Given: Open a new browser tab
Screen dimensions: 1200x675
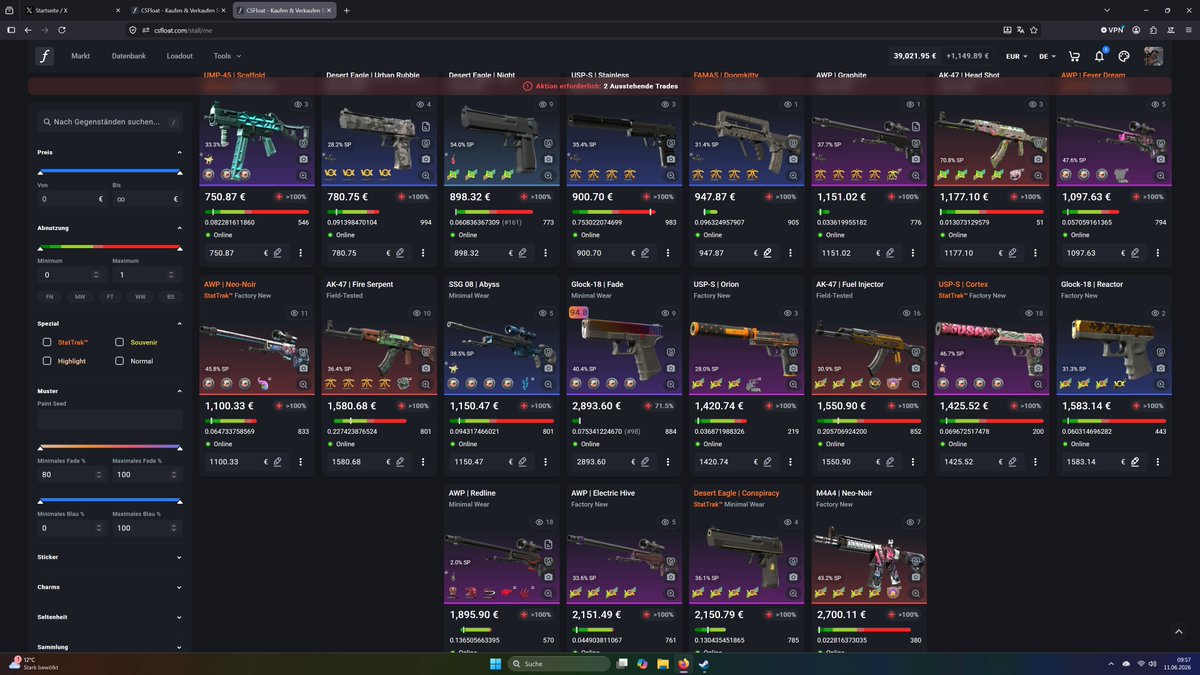Looking at the screenshot, I should pos(347,10).
